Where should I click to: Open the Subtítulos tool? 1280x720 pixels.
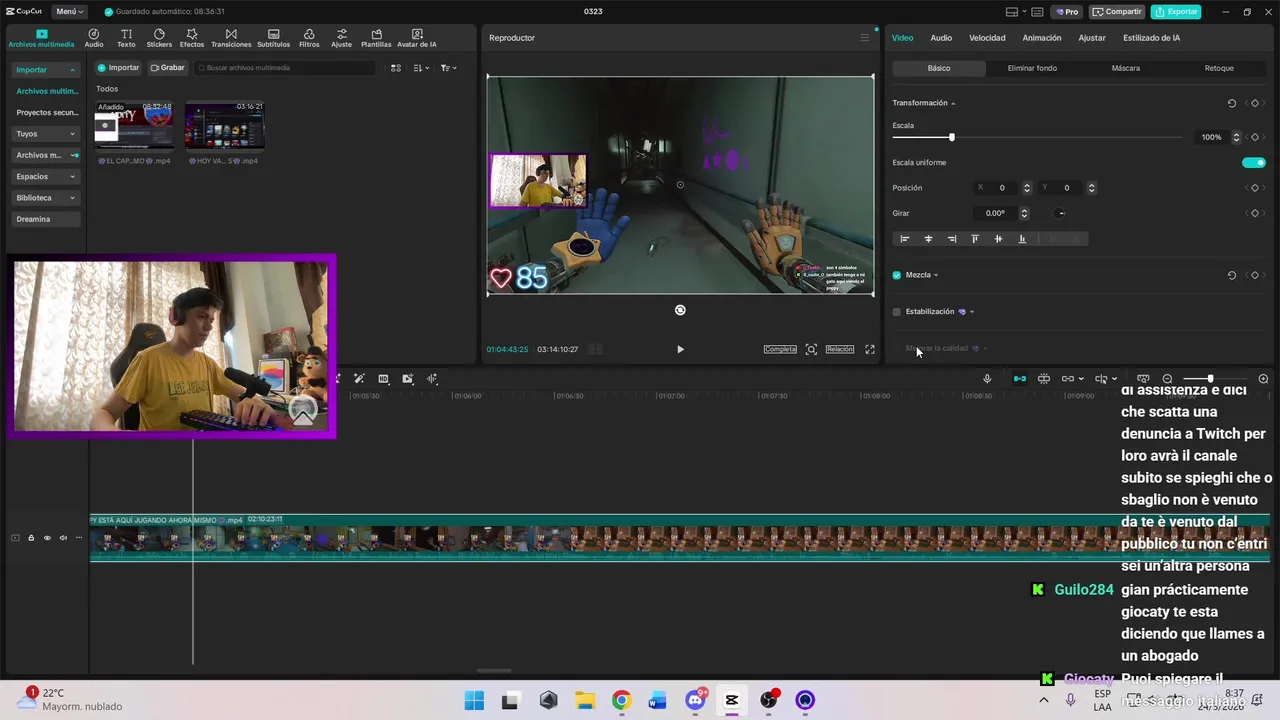(x=273, y=38)
